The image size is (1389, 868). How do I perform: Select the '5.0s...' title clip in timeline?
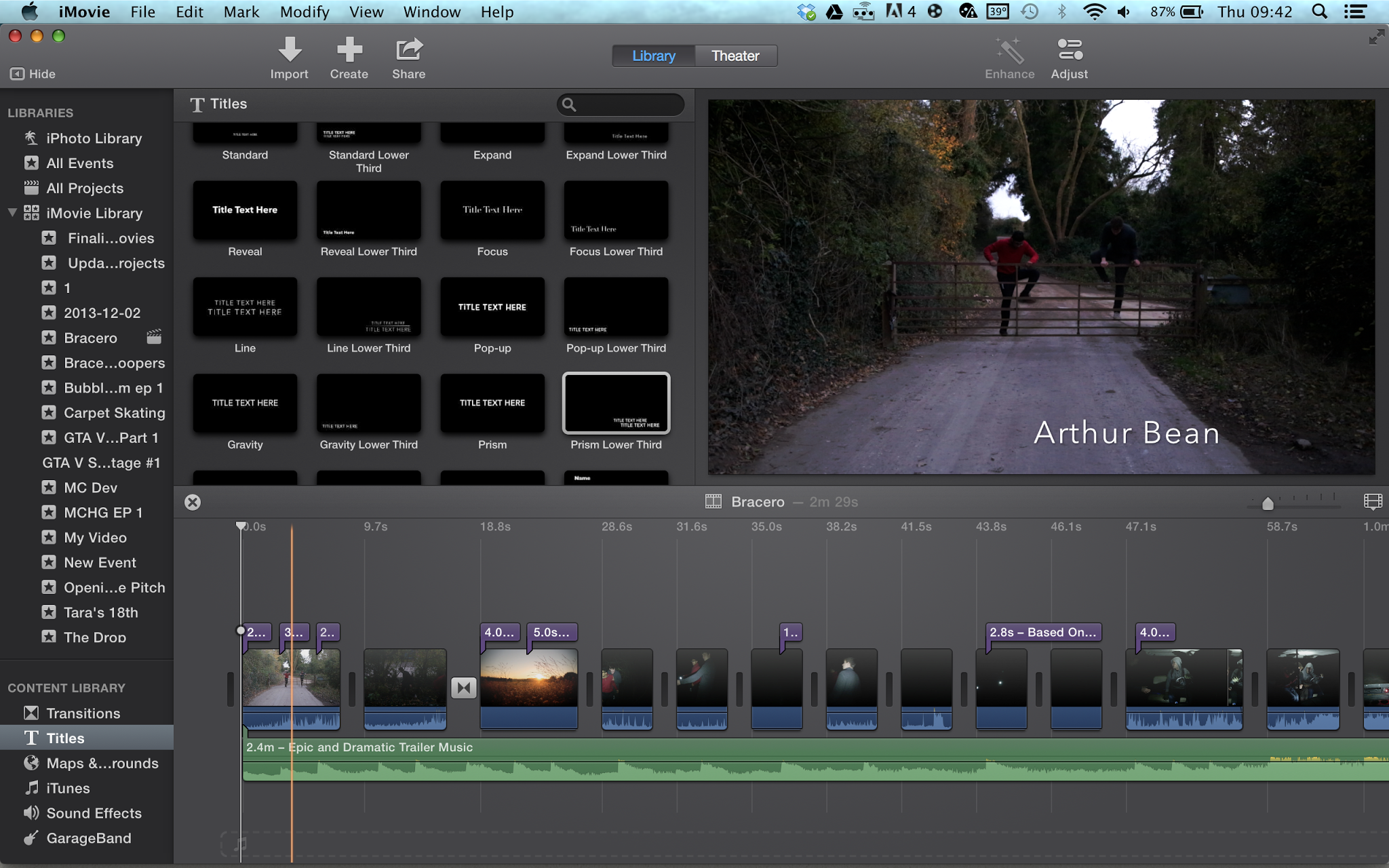(552, 632)
